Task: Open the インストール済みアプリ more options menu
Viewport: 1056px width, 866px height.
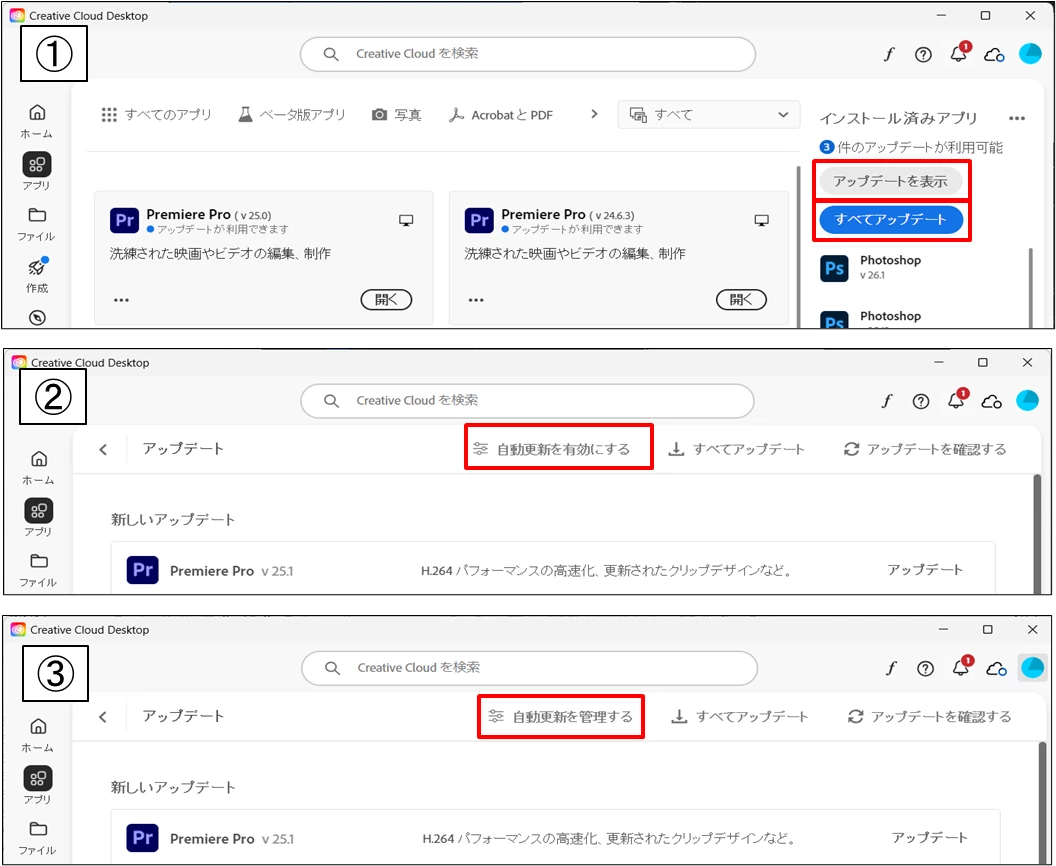Action: pos(1017,119)
